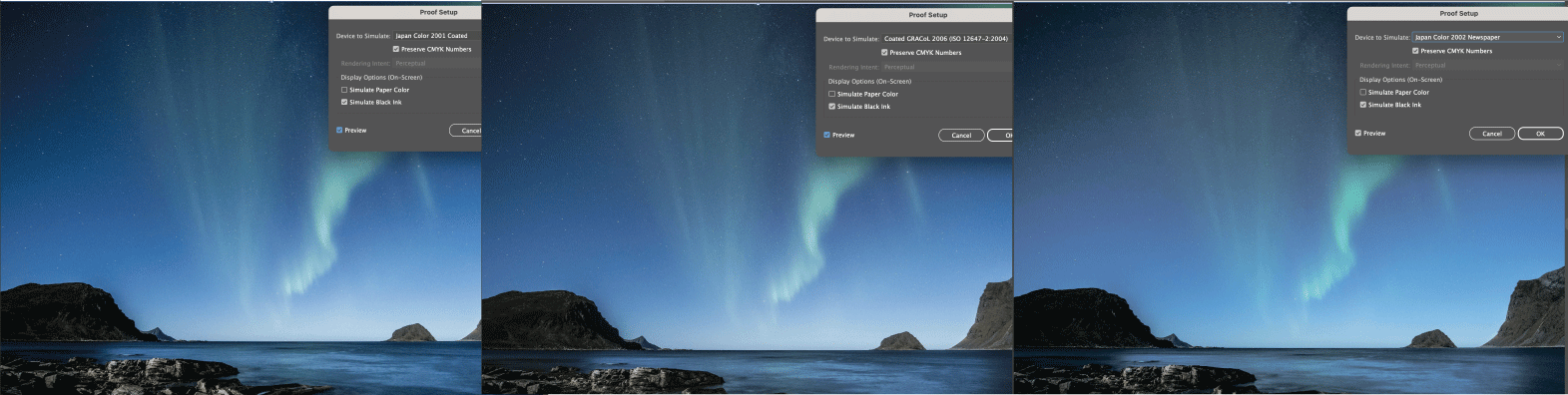Enable Simulate Paper Color in Coated GRACoL 2006 dialog

point(831,94)
